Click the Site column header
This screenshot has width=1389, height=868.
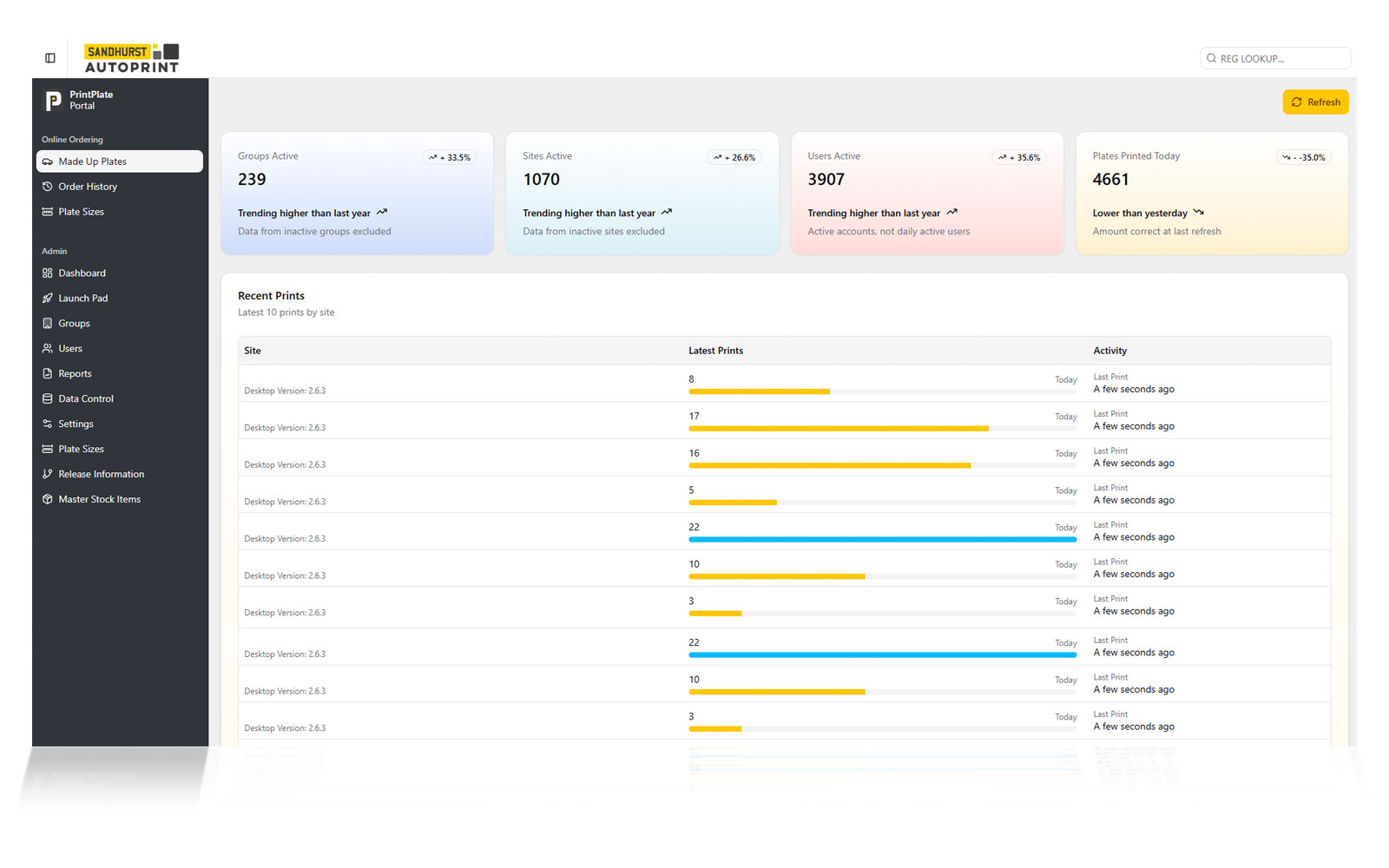pos(253,351)
